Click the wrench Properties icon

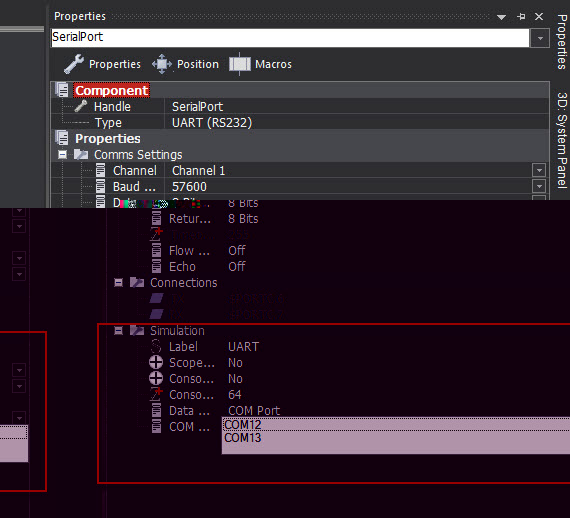pos(74,64)
